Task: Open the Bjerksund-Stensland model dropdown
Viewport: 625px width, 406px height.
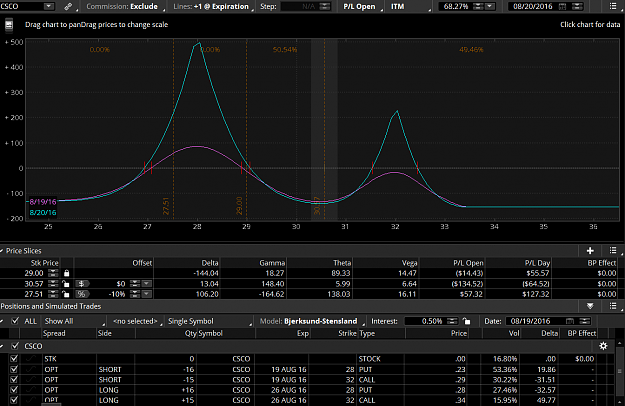Action: [312, 321]
